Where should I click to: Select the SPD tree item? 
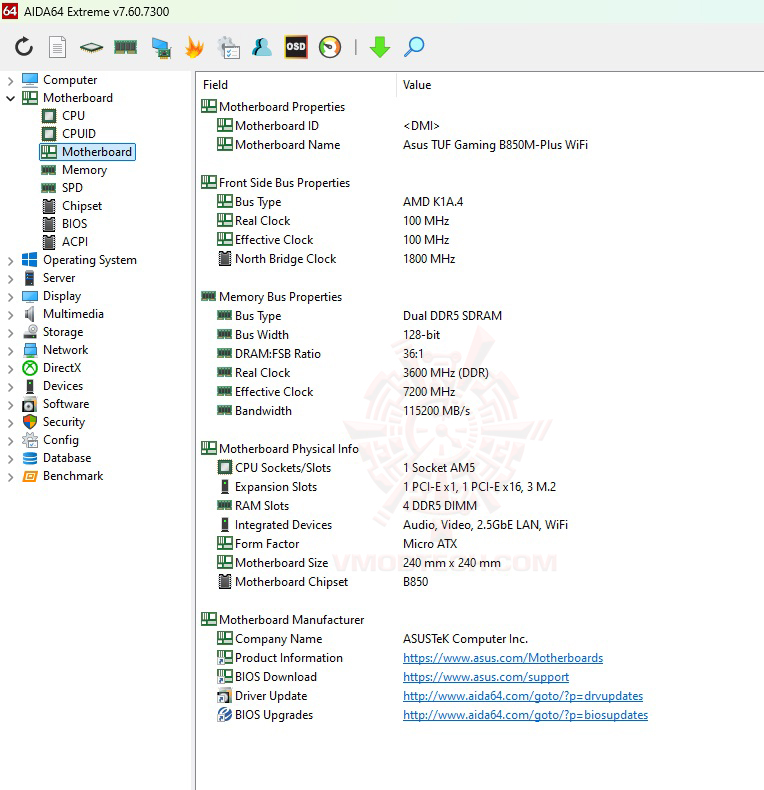point(72,188)
